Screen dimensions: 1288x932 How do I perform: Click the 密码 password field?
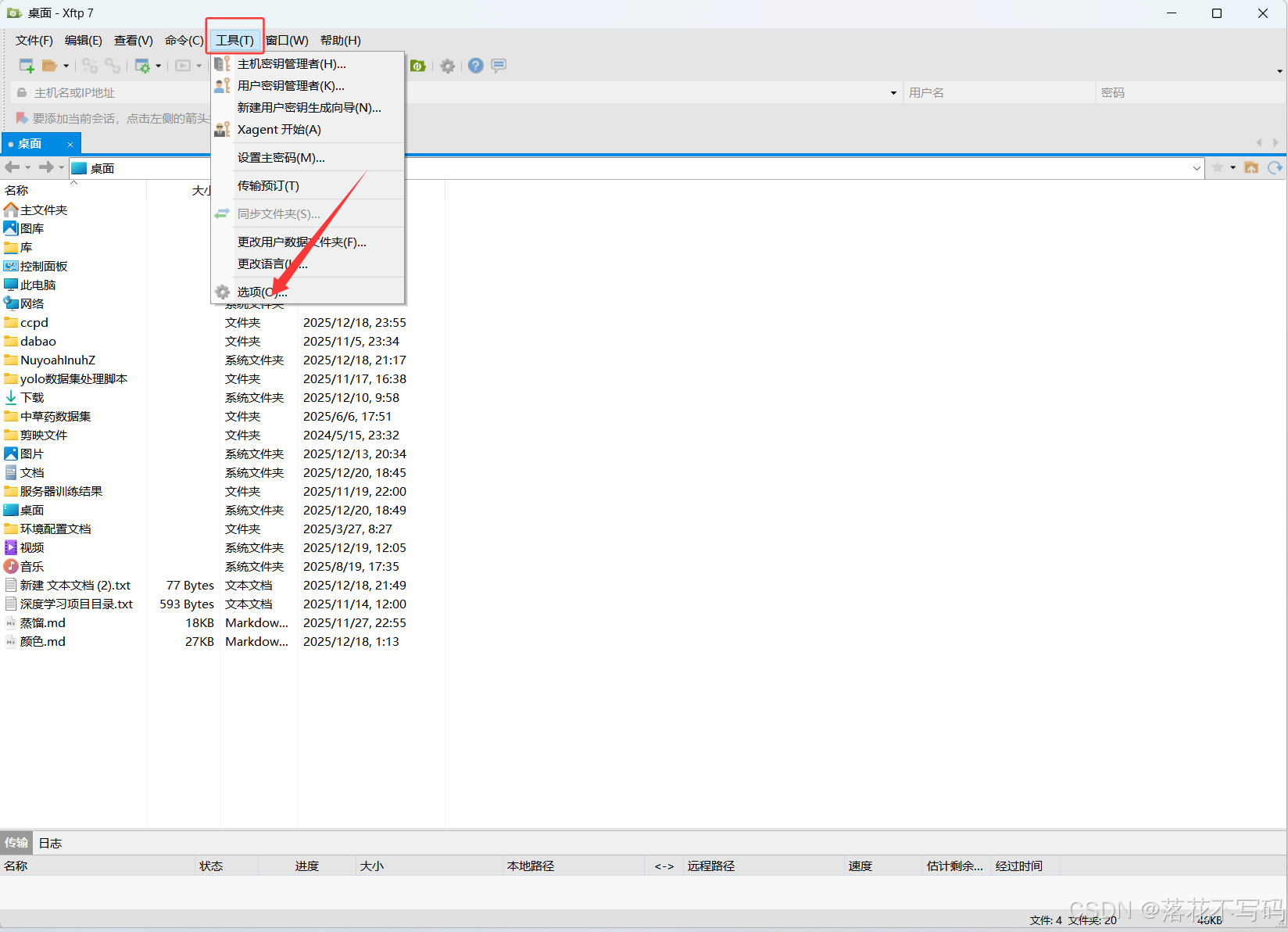[x=1190, y=93]
